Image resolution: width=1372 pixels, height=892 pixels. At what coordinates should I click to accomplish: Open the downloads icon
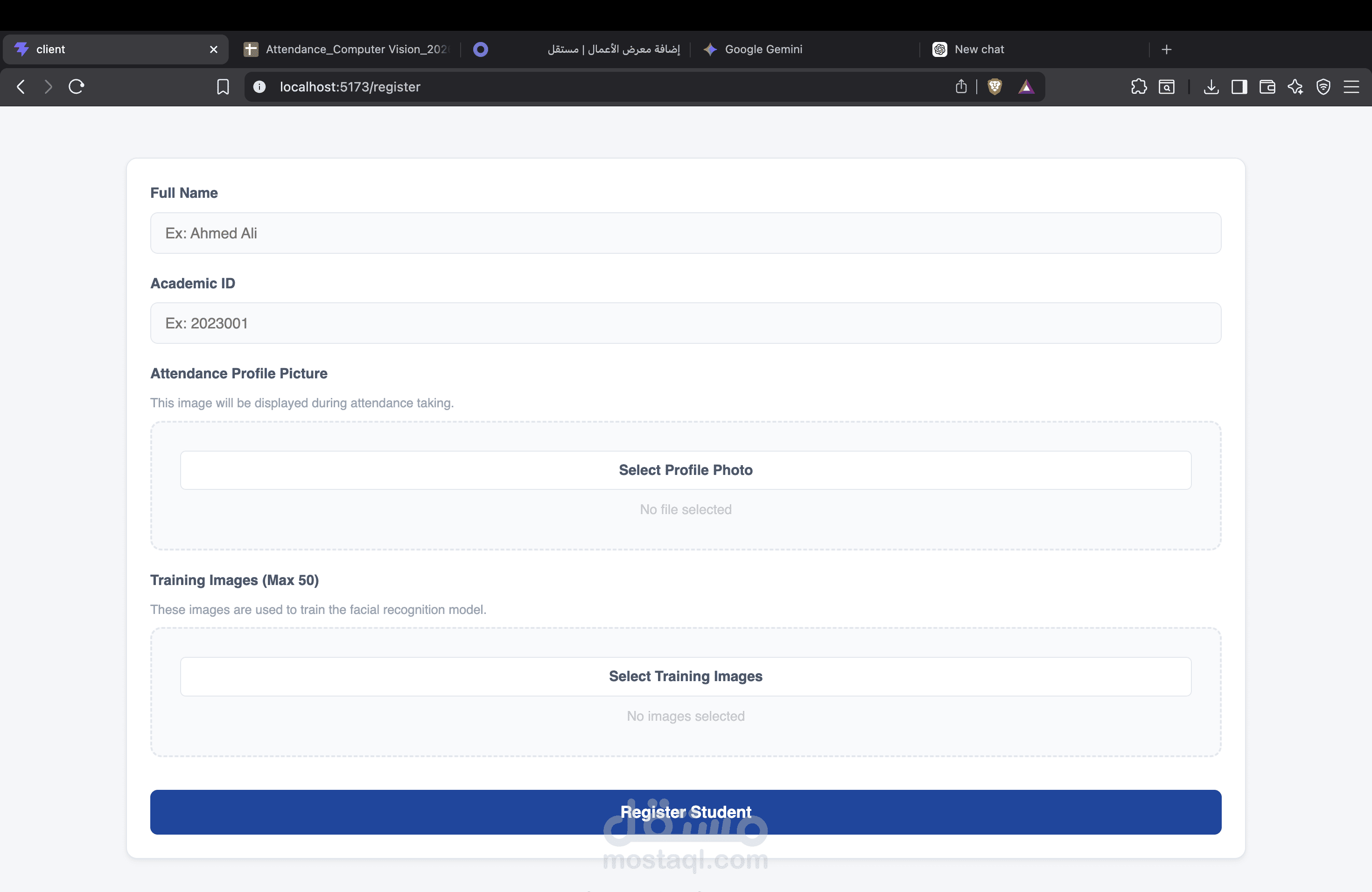point(1211,86)
